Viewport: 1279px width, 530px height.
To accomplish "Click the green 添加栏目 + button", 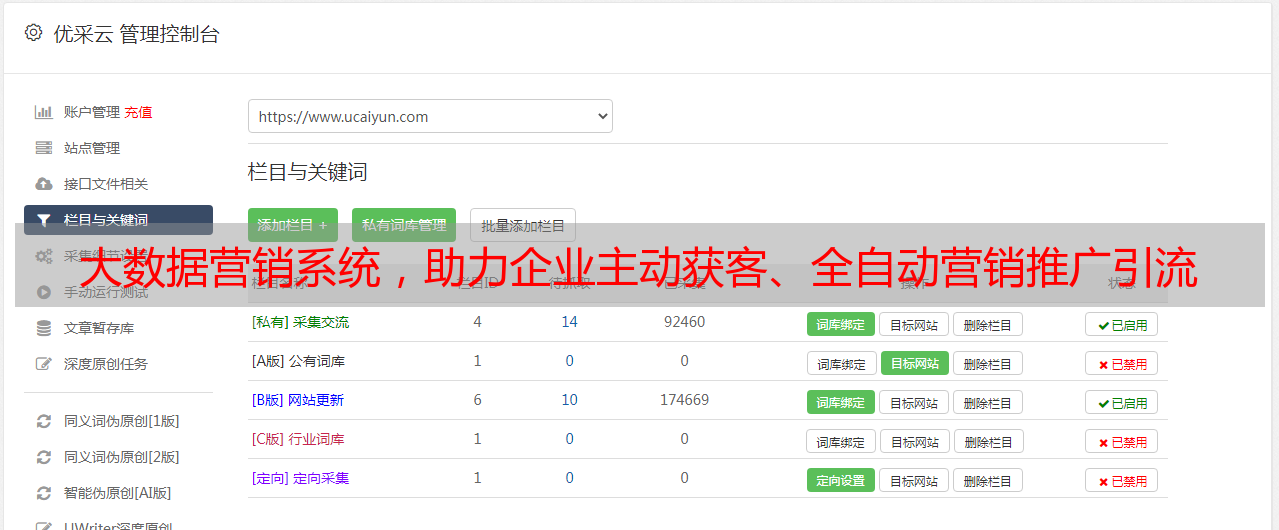I will [x=293, y=225].
